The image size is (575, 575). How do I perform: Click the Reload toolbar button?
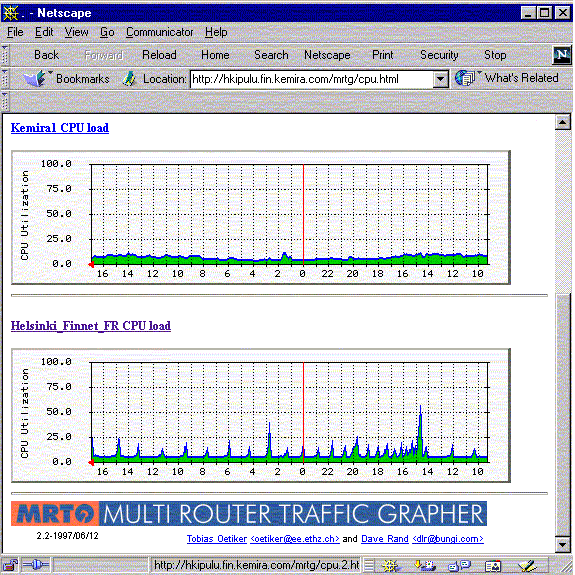tap(159, 55)
